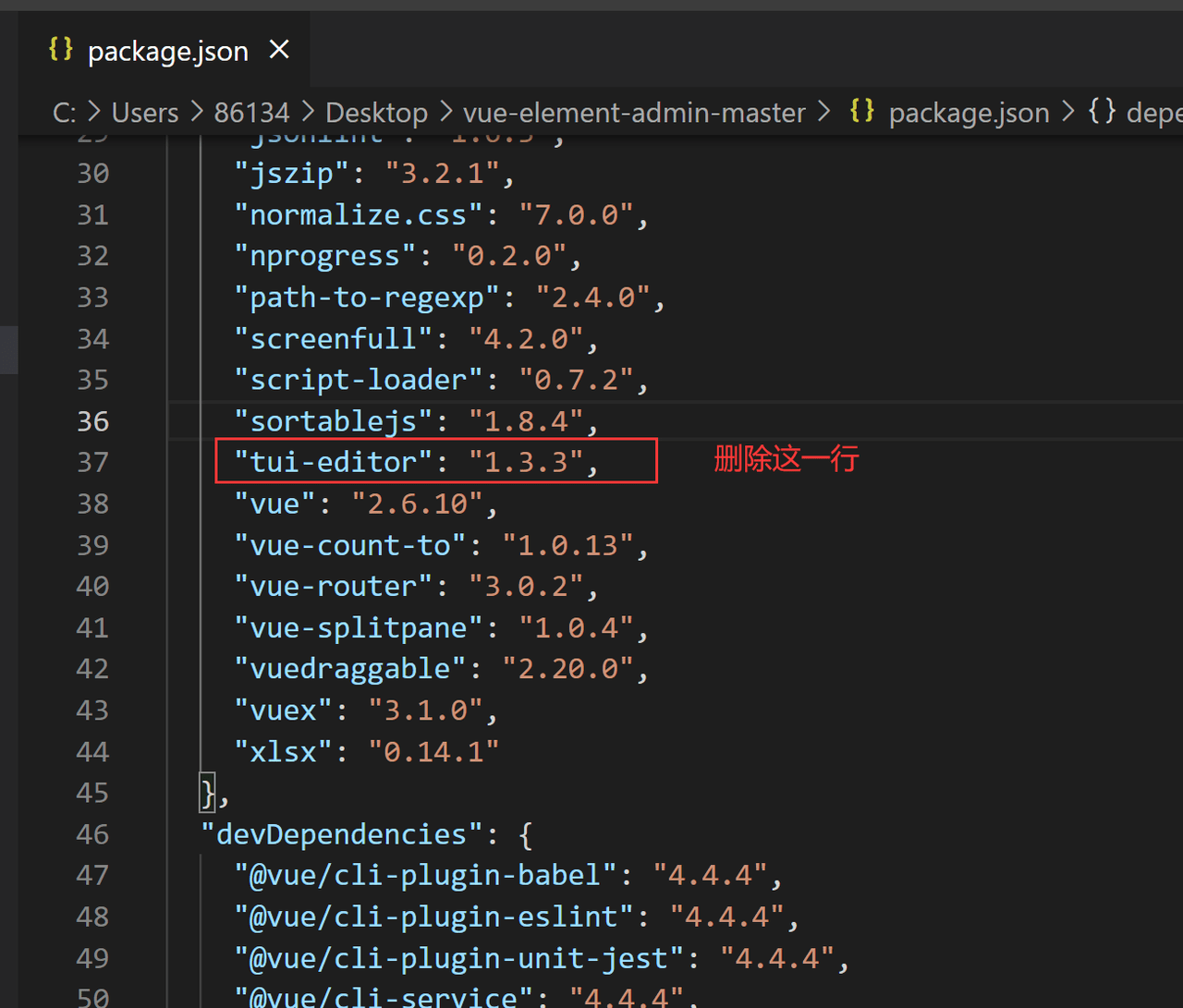
Task: Select the package.json editor tab
Action: 165,50
